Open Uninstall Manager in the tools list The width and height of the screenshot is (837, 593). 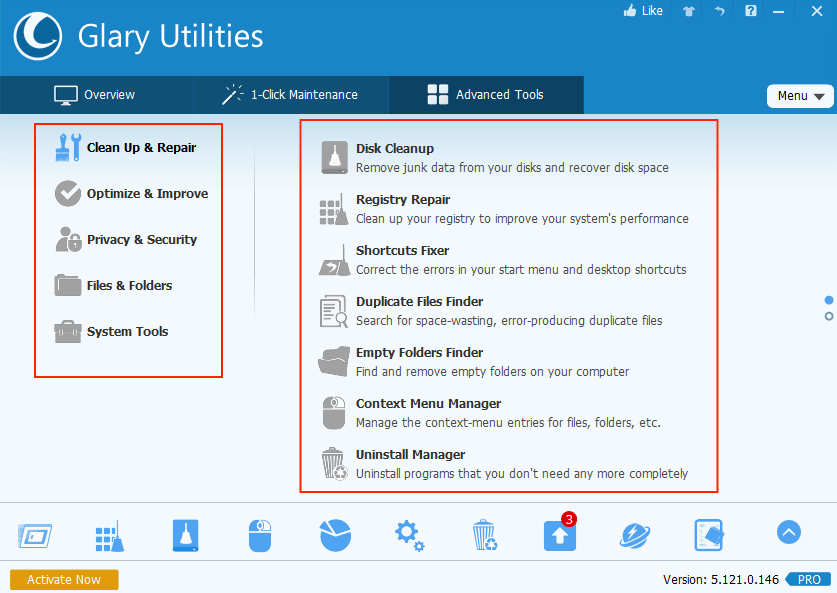[504, 464]
